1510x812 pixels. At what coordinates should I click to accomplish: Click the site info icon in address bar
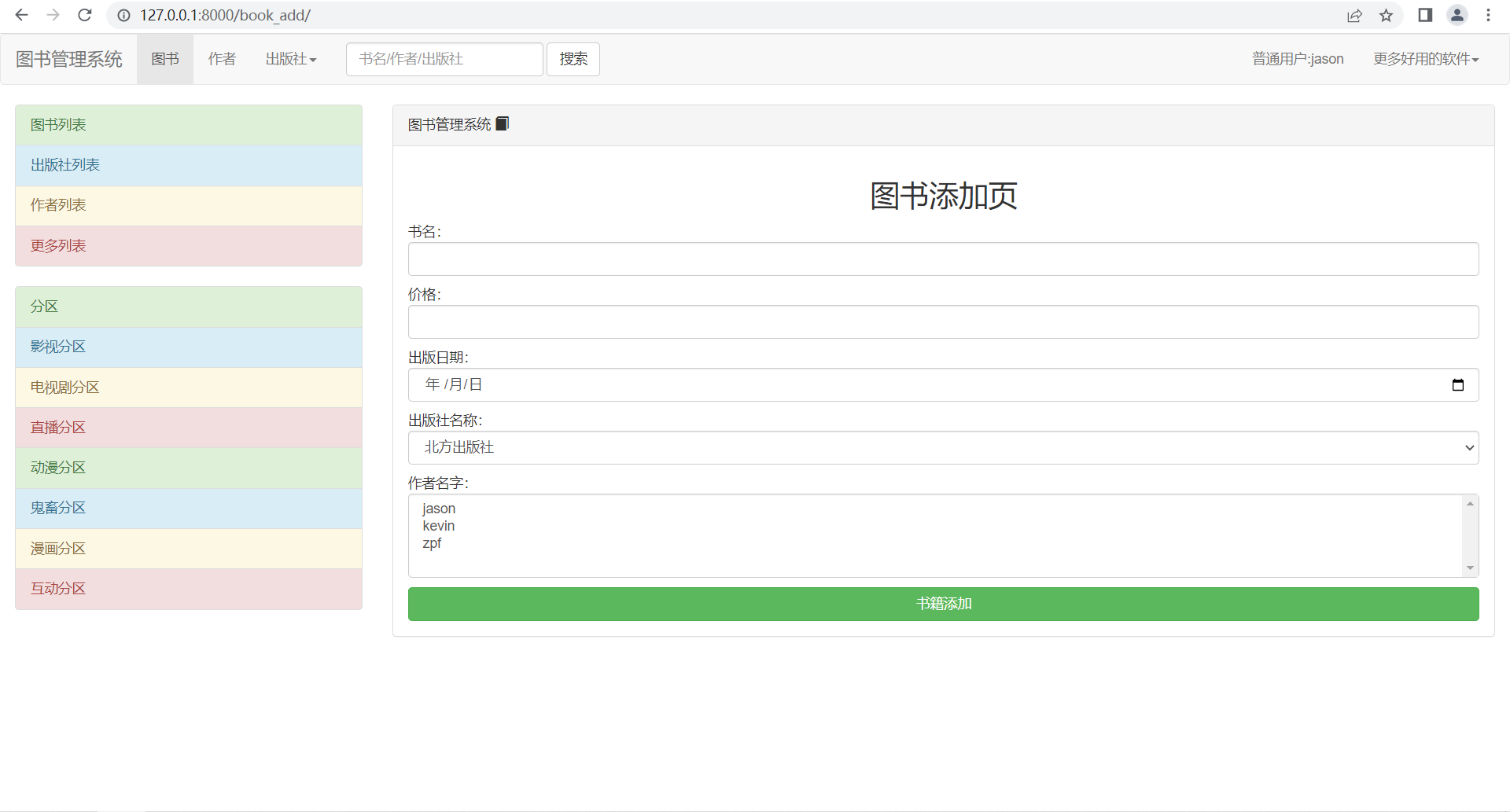click(x=123, y=16)
